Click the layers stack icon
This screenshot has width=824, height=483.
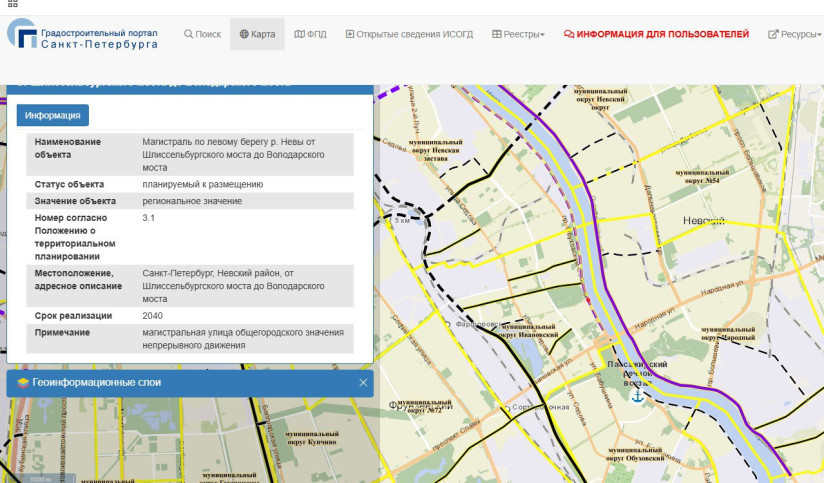(23, 383)
